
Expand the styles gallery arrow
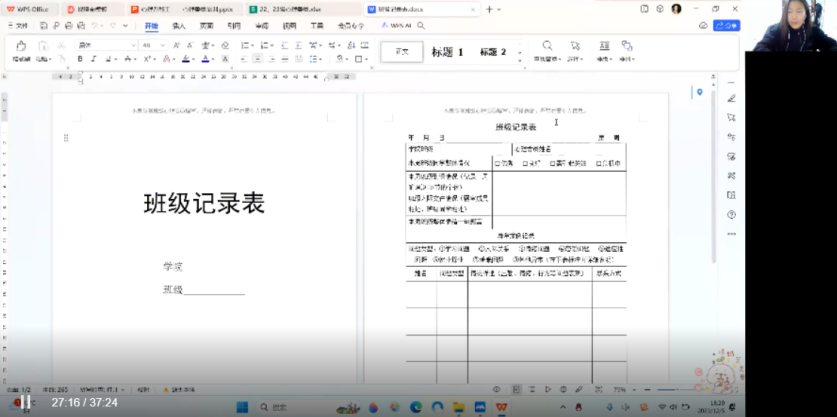point(520,54)
